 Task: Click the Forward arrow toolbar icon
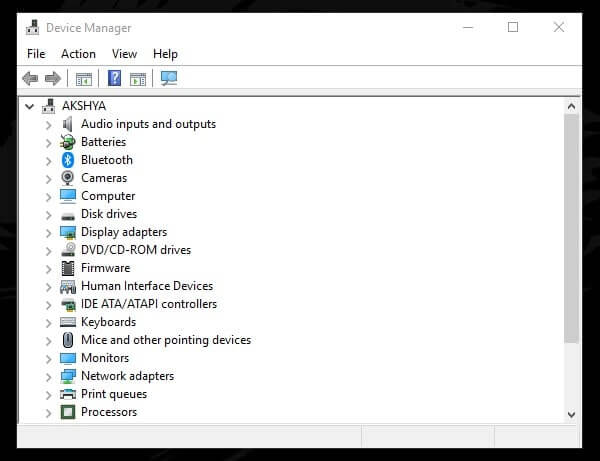(x=53, y=78)
